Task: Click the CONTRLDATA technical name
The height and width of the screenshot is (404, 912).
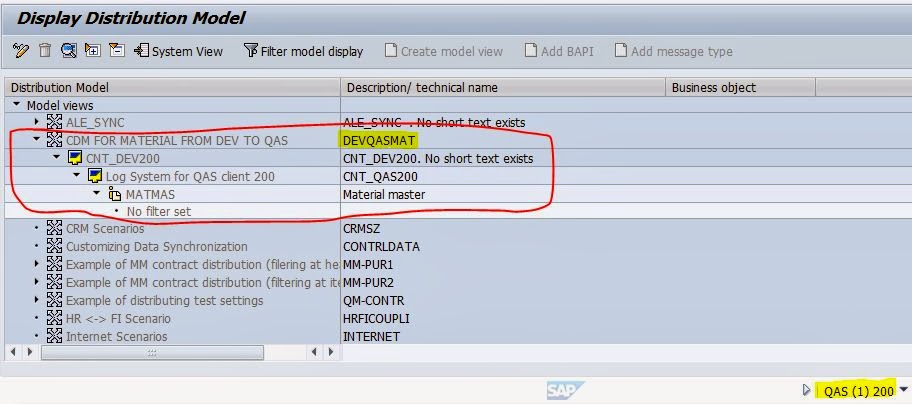Action: (x=381, y=246)
